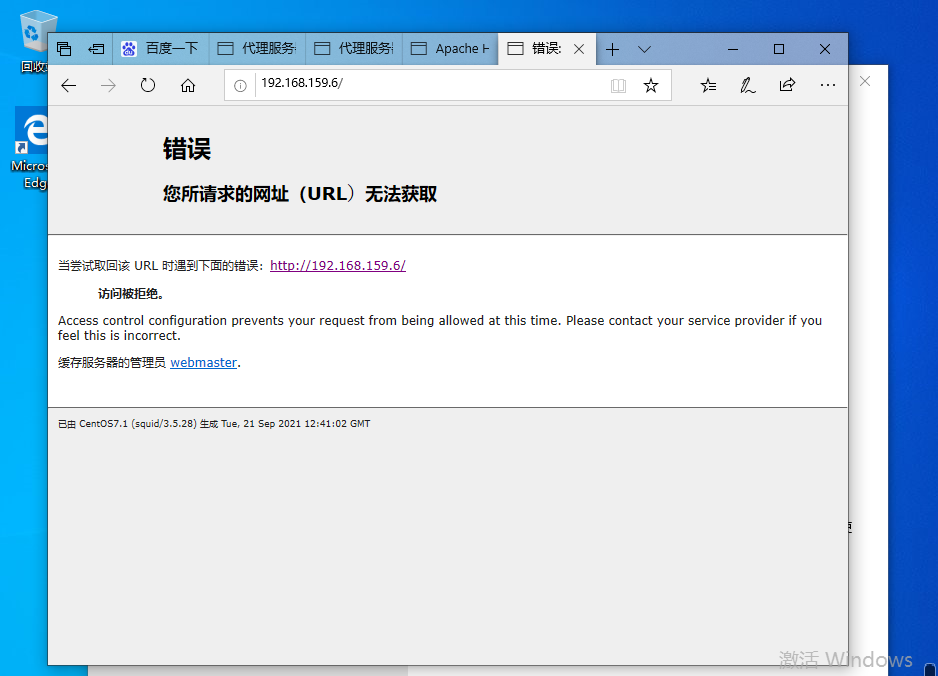The width and height of the screenshot is (938, 676).
Task: Open reading view icon
Action: pyautogui.click(x=619, y=86)
